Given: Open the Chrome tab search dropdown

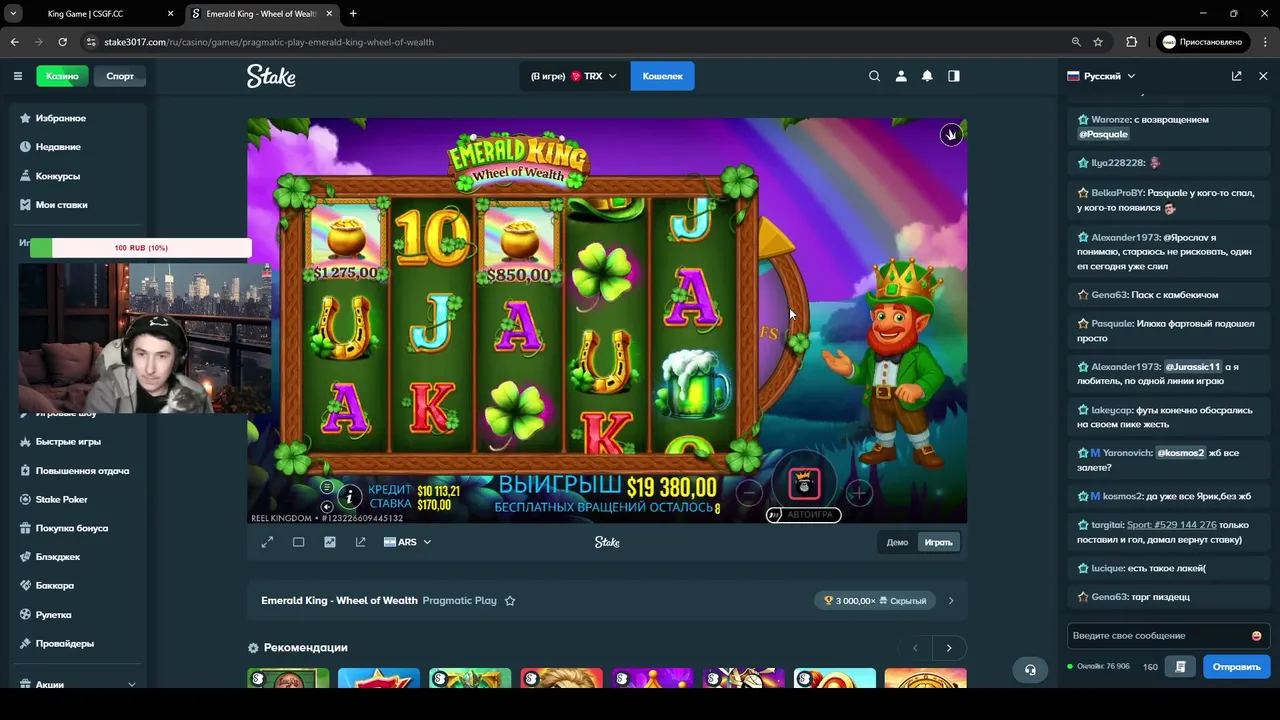Looking at the screenshot, I should 13,14.
